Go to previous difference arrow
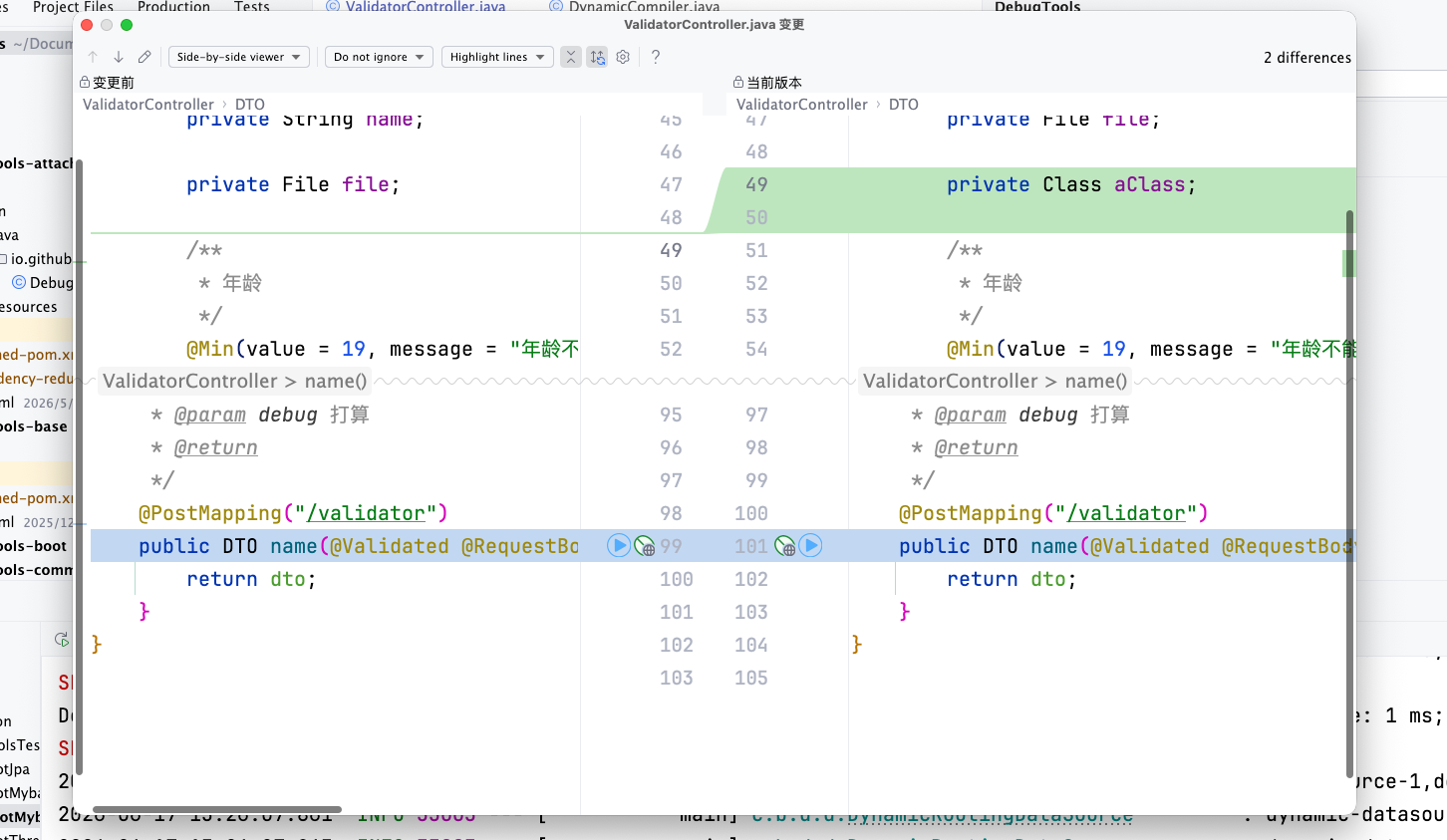1447x840 pixels. [x=93, y=57]
